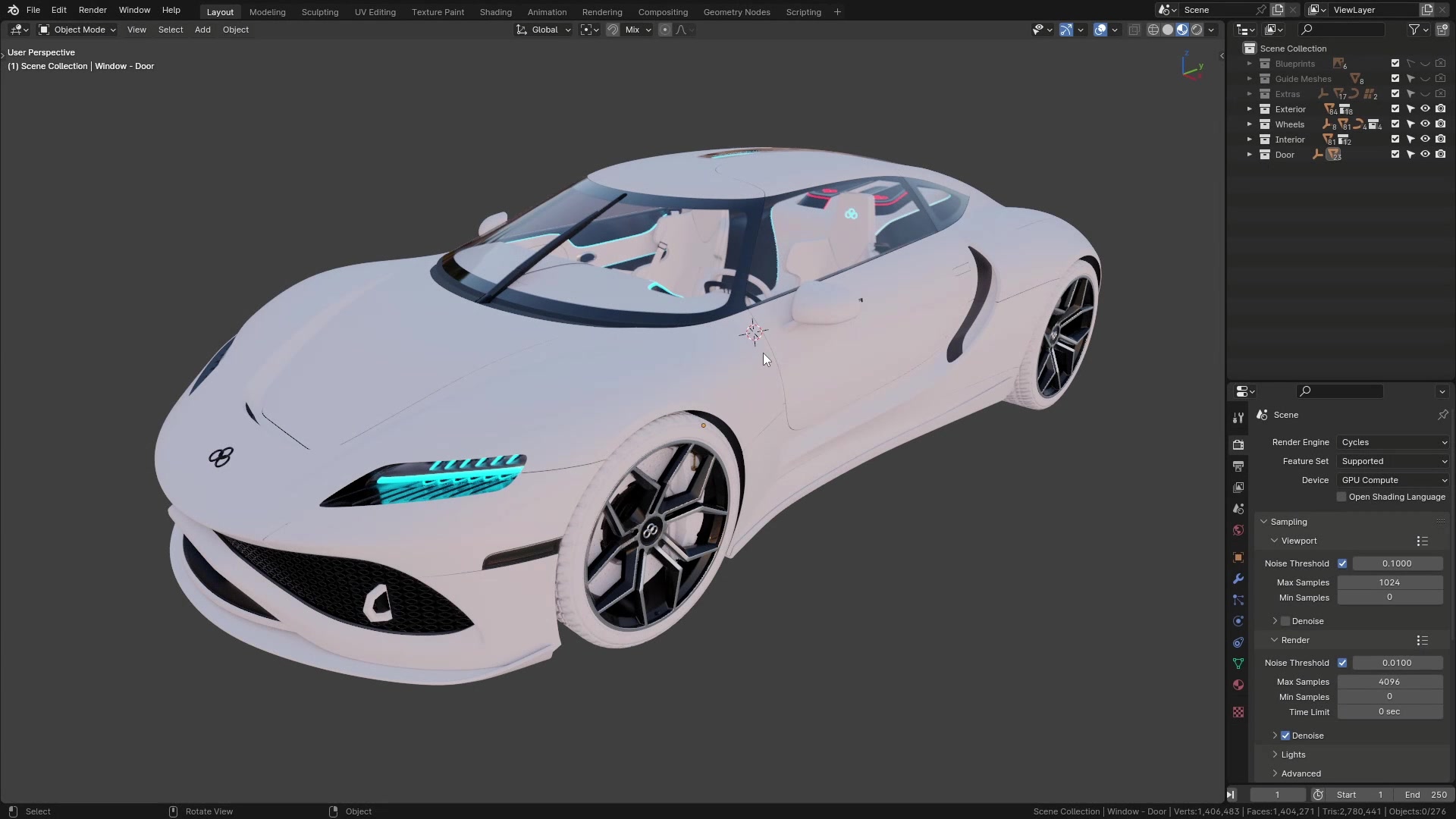
Task: Open the Render properties tab
Action: click(x=1238, y=445)
